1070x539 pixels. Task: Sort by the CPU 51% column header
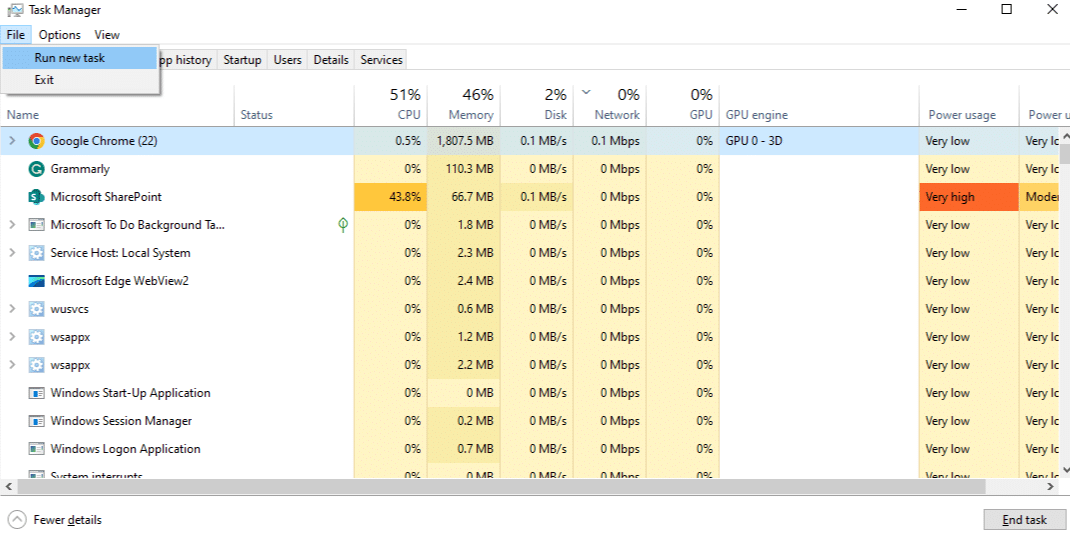pyautogui.click(x=391, y=106)
